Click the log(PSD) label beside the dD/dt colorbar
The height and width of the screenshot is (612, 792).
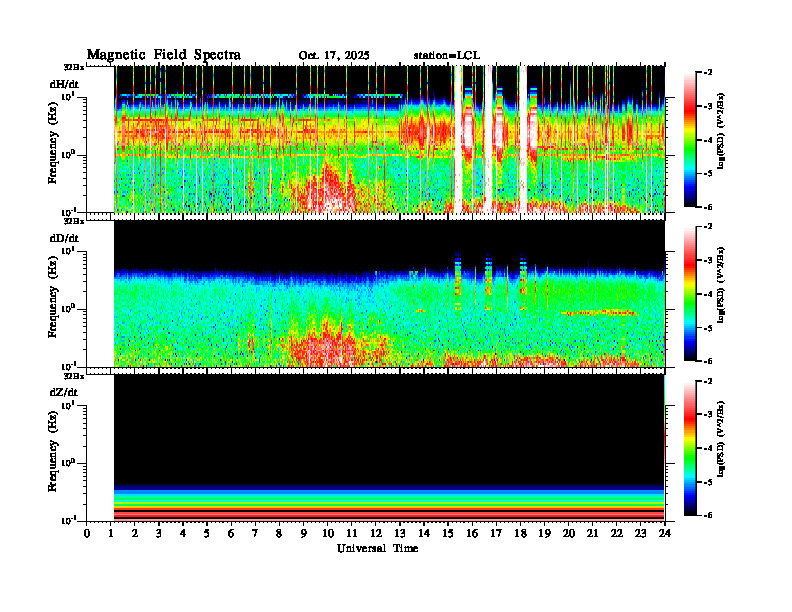pos(720,284)
